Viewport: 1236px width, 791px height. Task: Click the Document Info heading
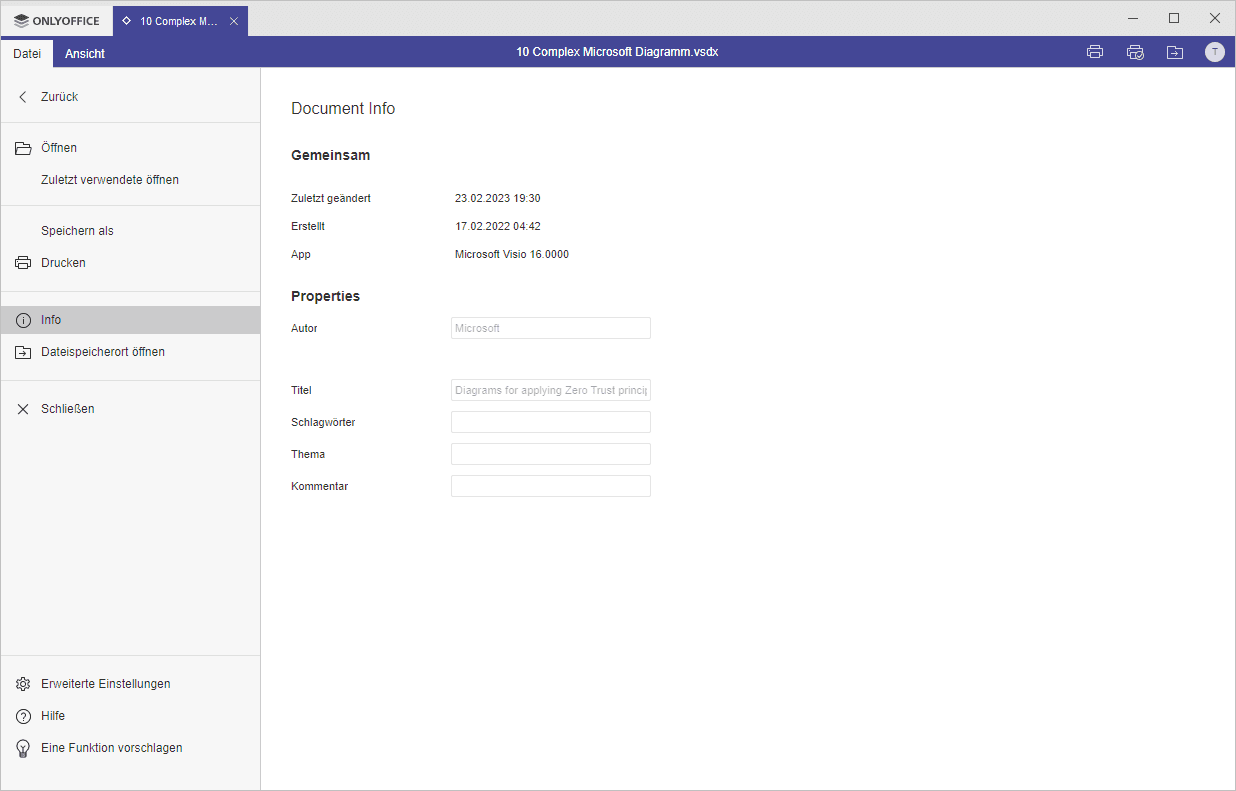click(x=343, y=108)
